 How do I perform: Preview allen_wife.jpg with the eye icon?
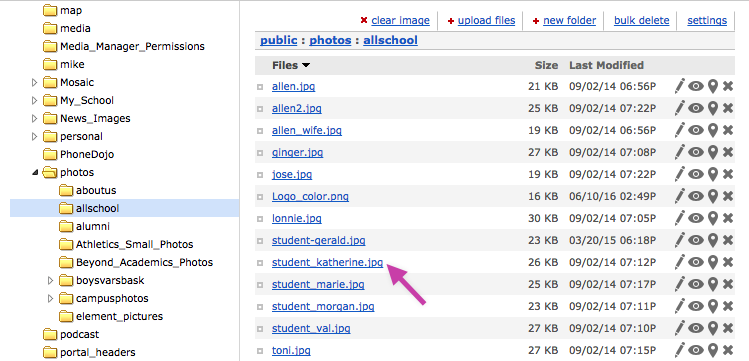[696, 130]
